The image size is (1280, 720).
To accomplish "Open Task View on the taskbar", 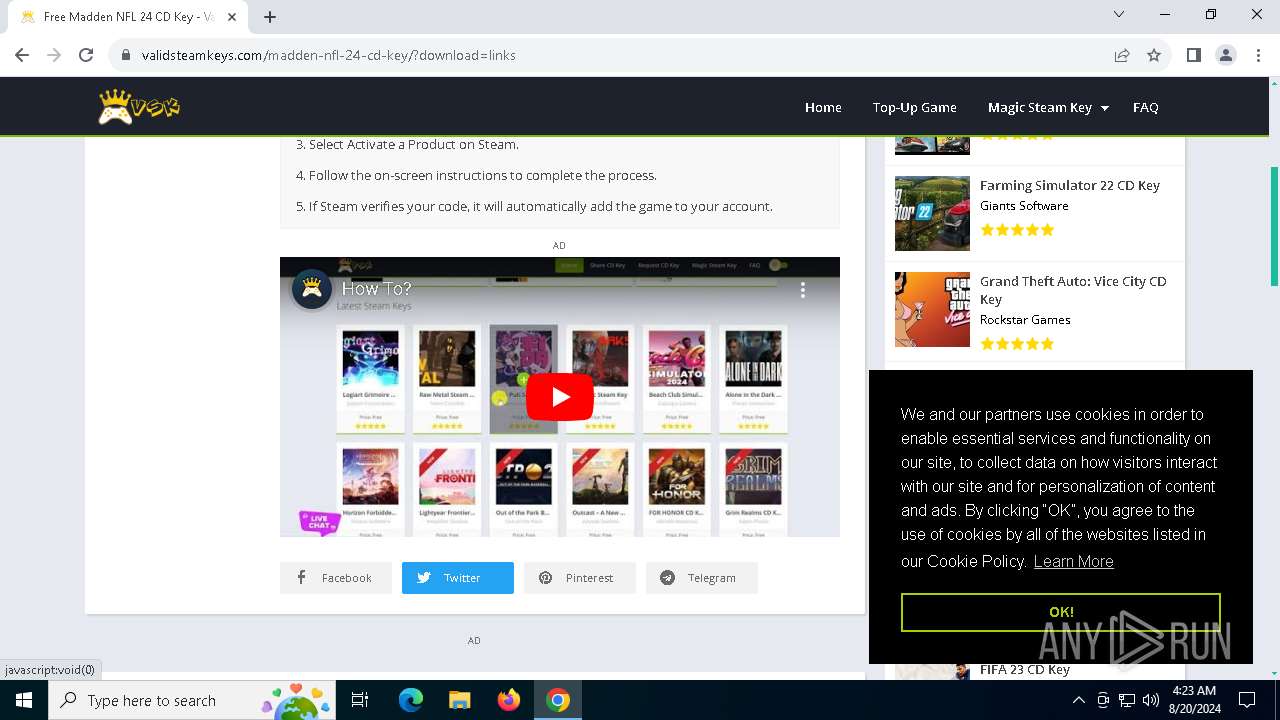I will [360, 700].
